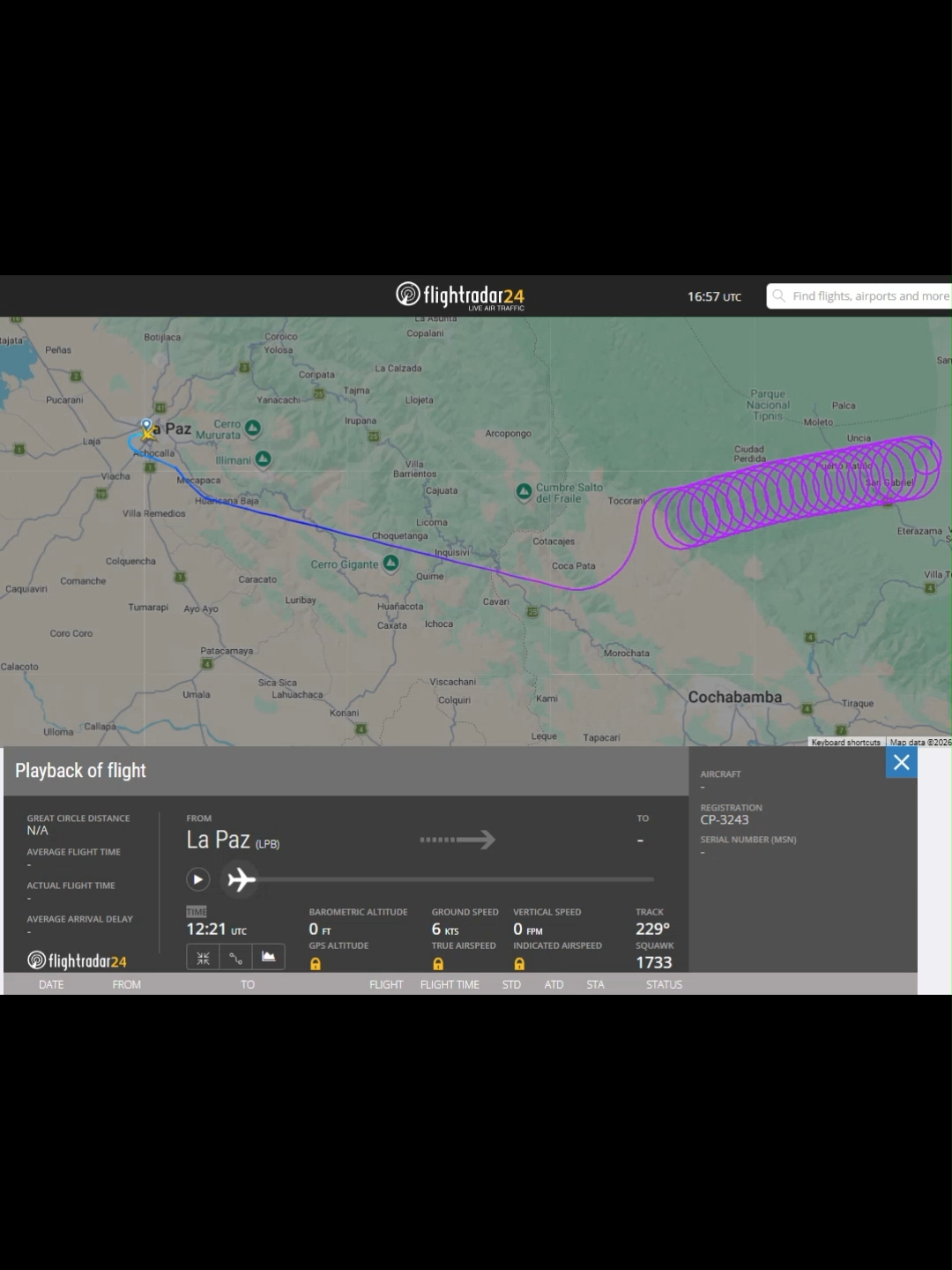The image size is (952, 1270).
Task: Click the FLIGHT column header
Action: coord(386,984)
